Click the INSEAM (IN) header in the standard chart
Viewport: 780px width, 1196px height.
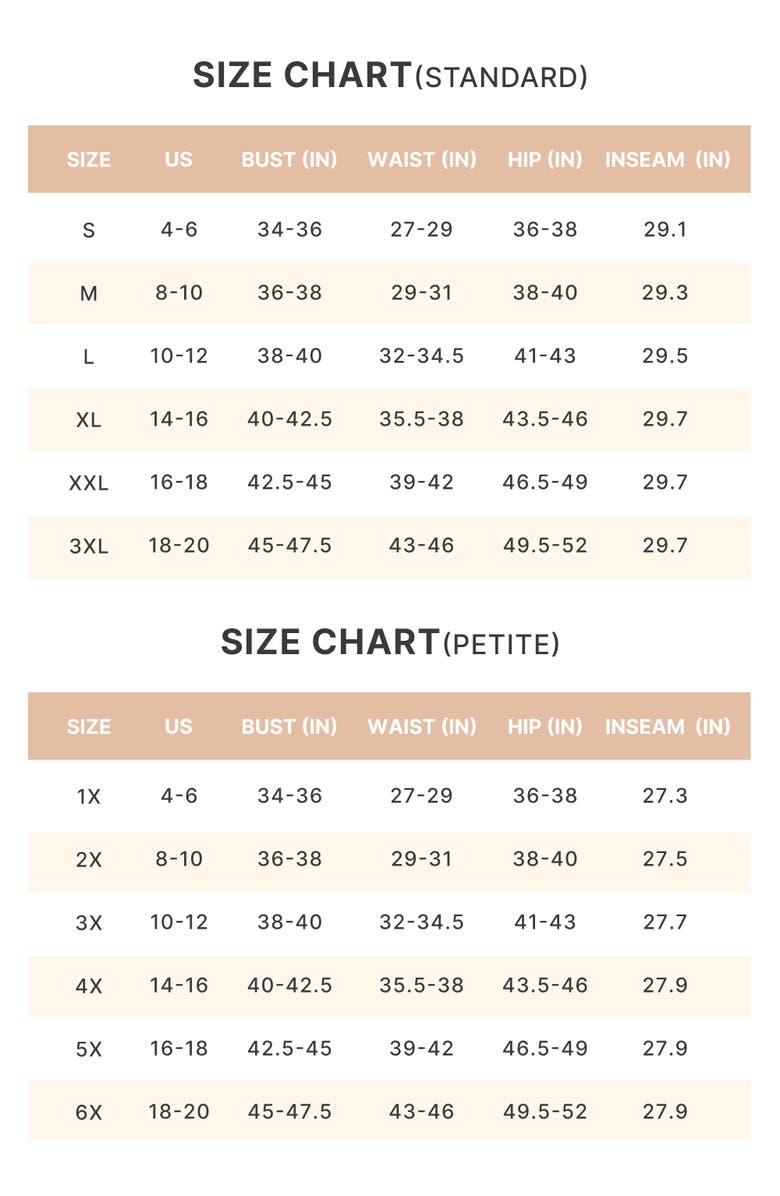[x=667, y=159]
